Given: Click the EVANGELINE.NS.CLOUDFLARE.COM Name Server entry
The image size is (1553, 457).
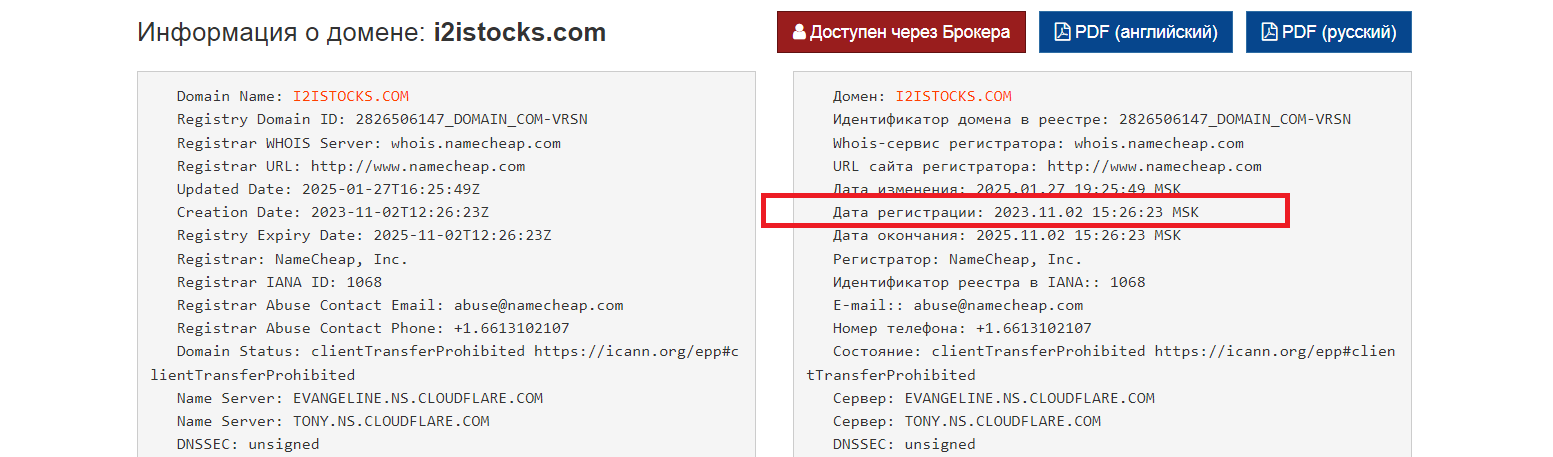Looking at the screenshot, I should point(418,398).
